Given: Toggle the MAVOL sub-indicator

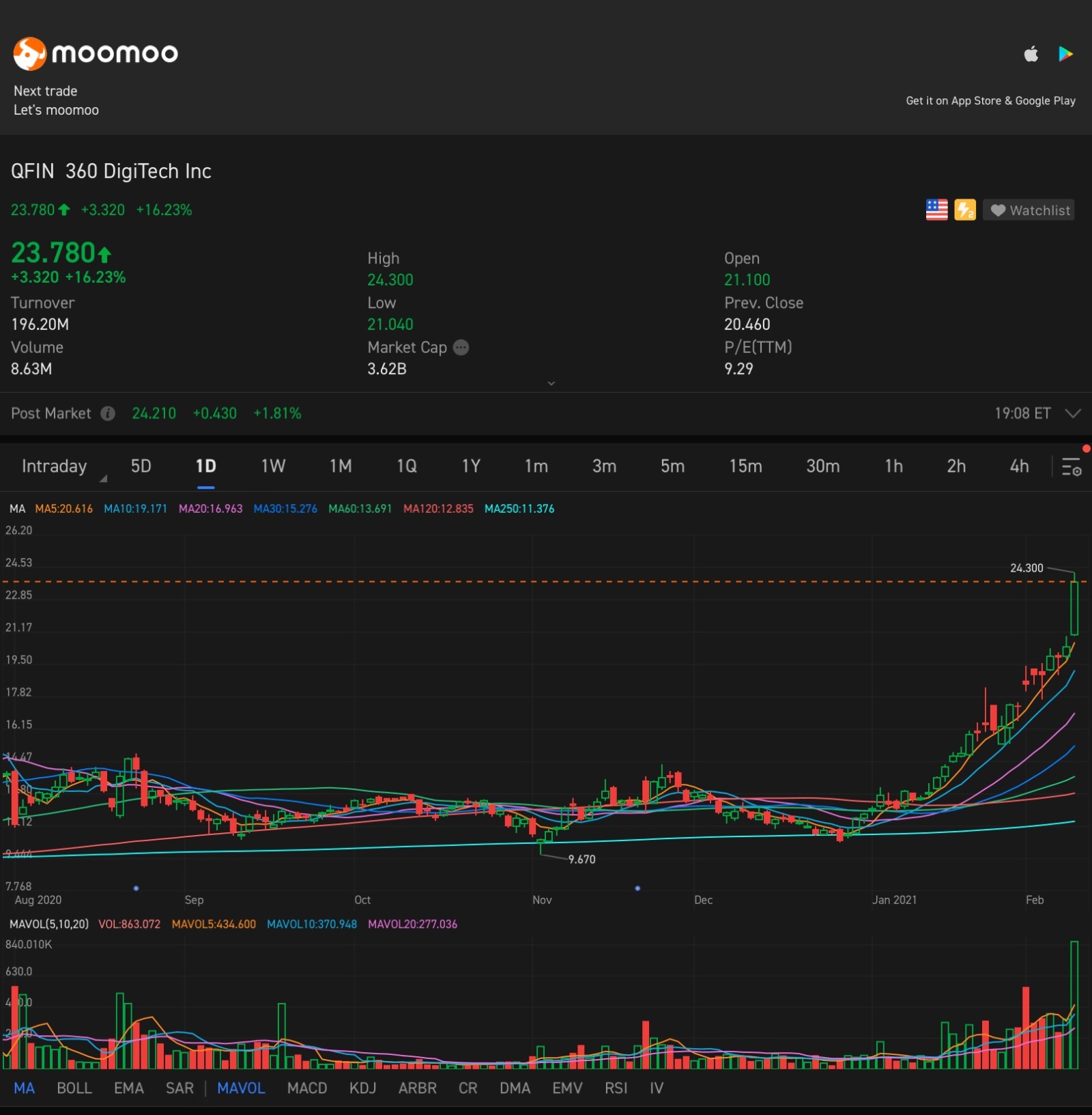Looking at the screenshot, I should click(241, 1088).
